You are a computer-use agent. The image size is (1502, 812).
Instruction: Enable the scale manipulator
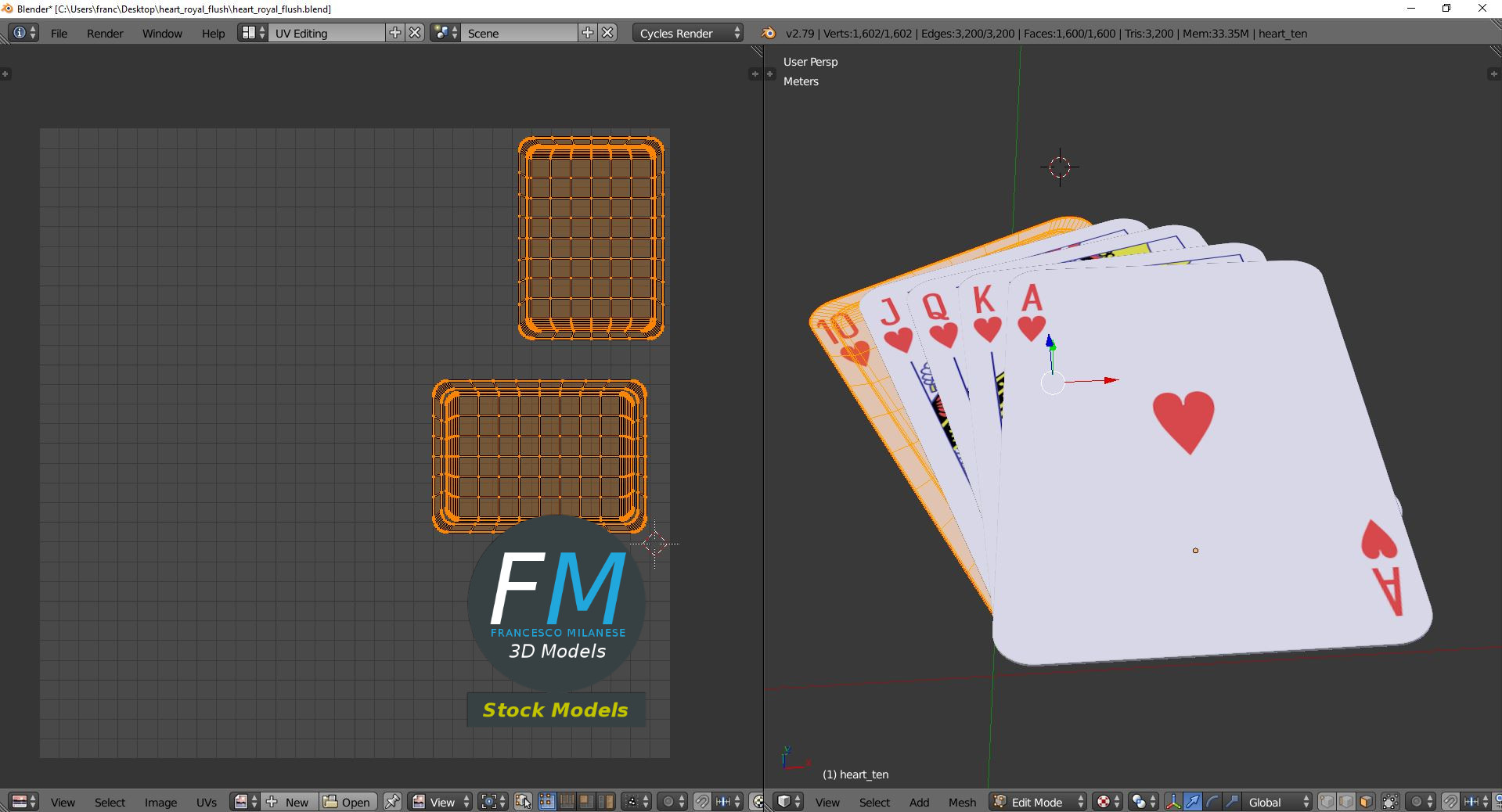pos(1232,802)
